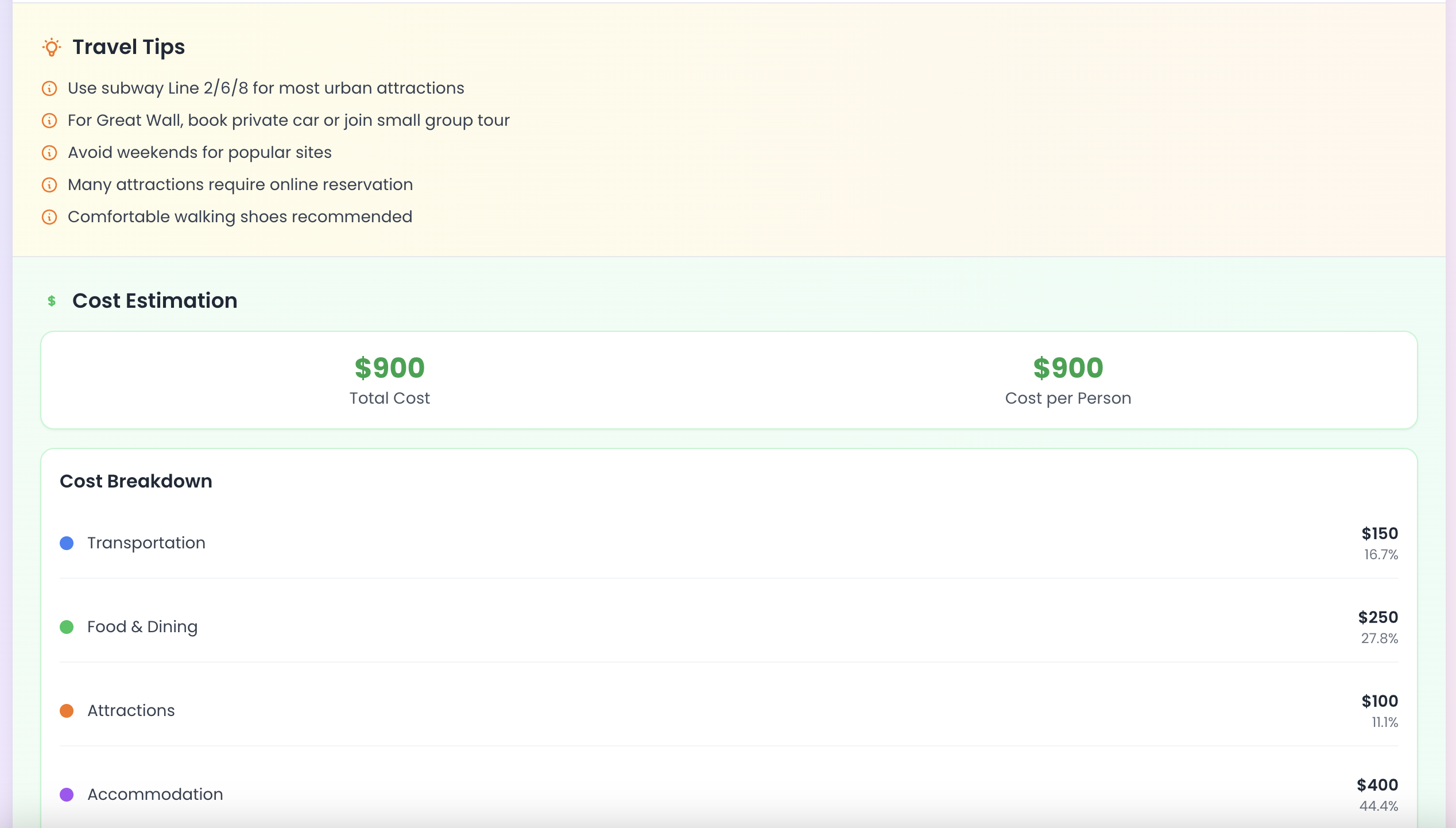Click the Transportation 16.7% percentage
1456x828 pixels.
1381,555
